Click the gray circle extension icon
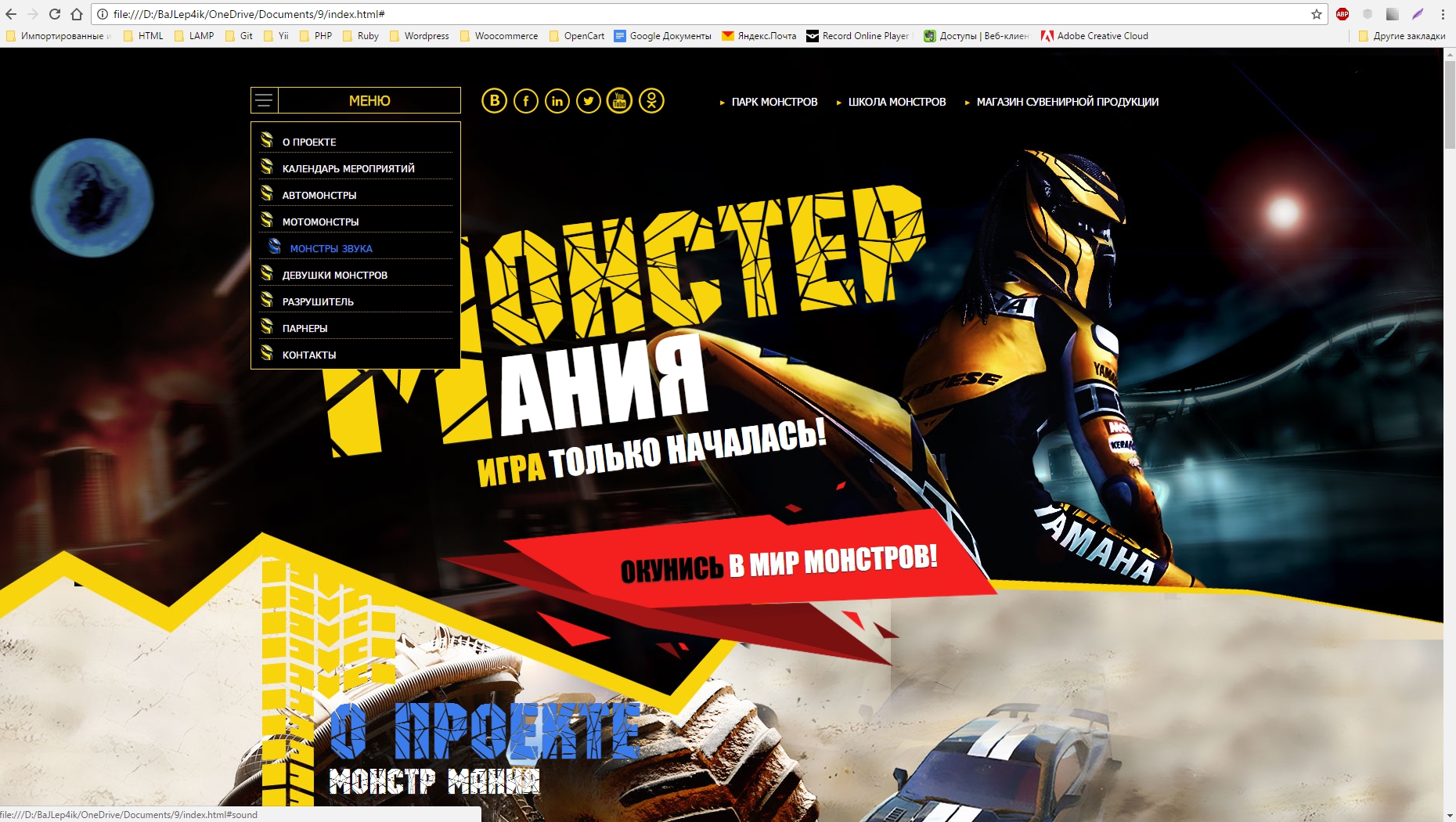Screen dimensions: 1456x822 (x=1368, y=14)
